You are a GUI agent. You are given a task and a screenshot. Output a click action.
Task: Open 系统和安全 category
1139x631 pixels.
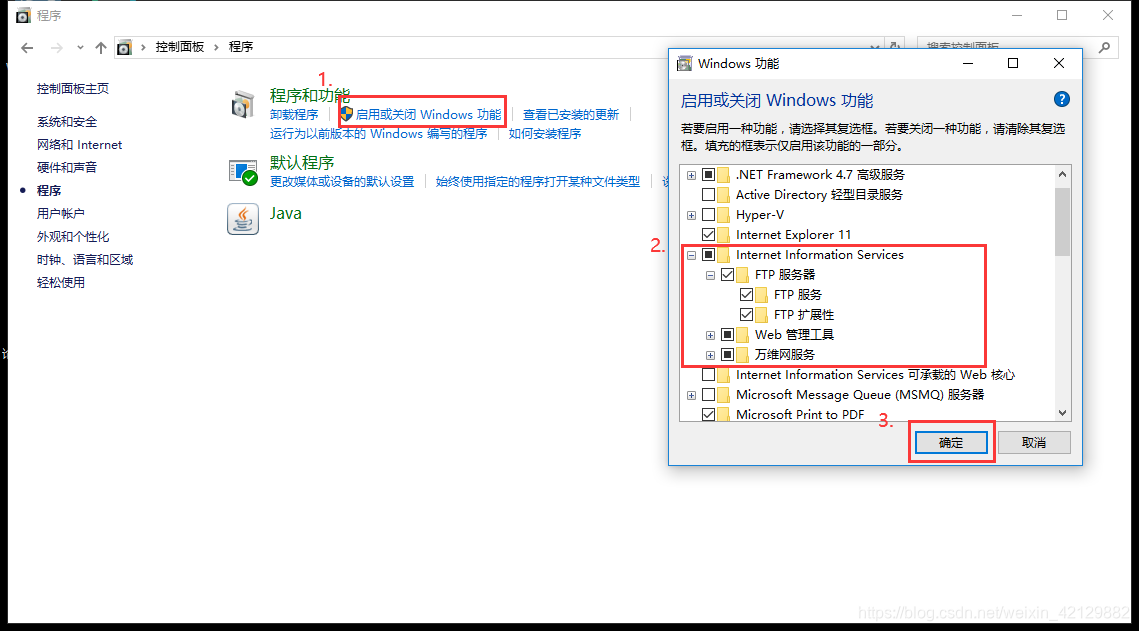[x=67, y=121]
